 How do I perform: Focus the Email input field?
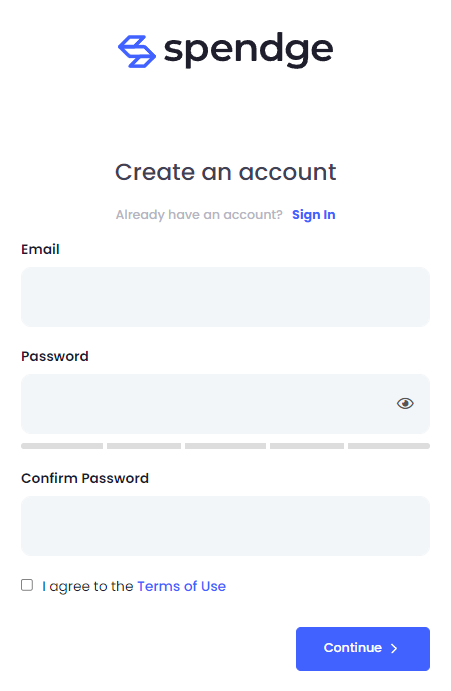tap(225, 297)
